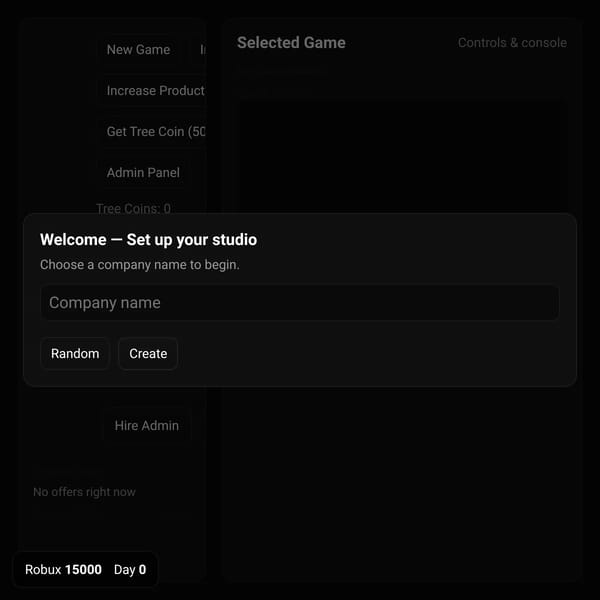
Task: Start a New Game in the sidebar
Action: [x=139, y=50]
